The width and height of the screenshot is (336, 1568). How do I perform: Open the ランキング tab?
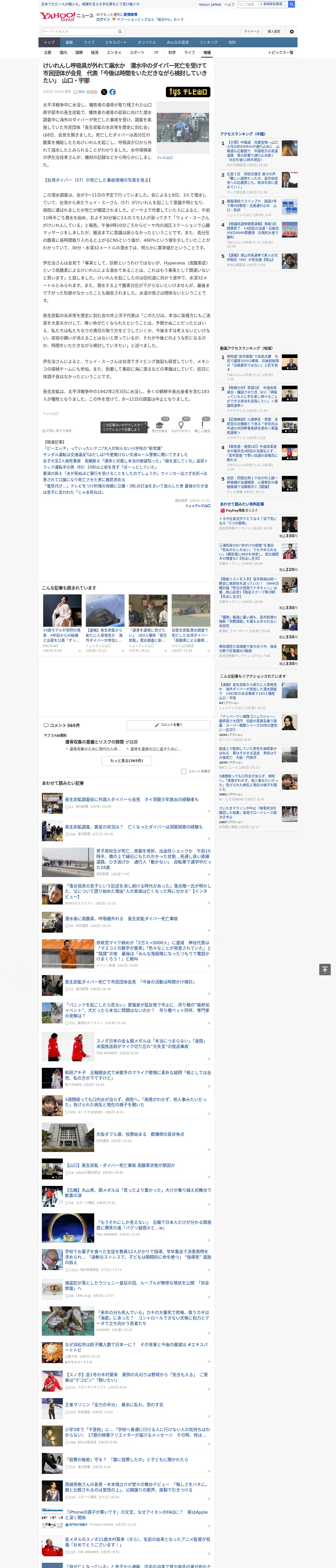[209, 43]
